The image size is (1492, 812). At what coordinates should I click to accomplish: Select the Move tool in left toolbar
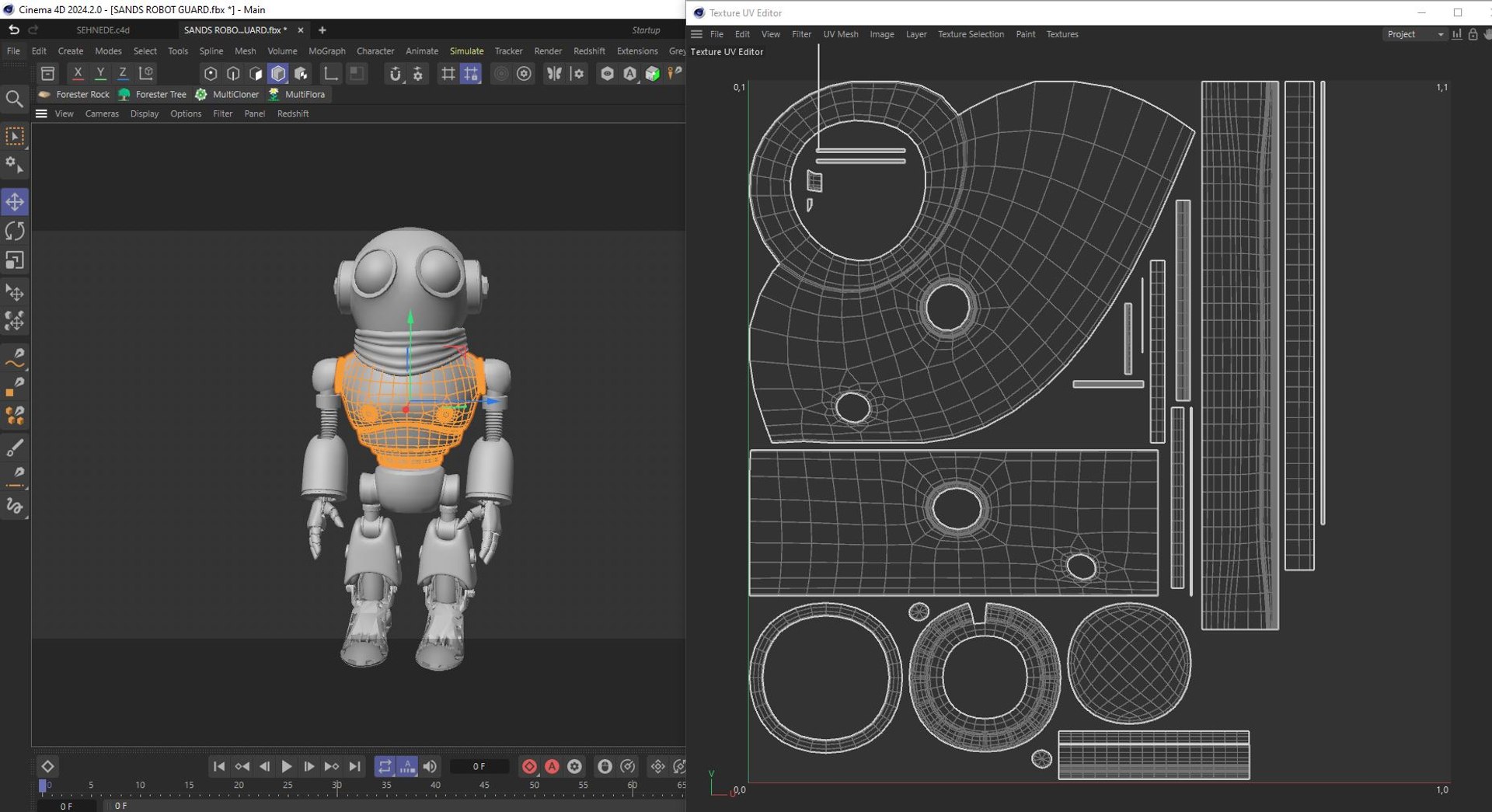(x=15, y=202)
